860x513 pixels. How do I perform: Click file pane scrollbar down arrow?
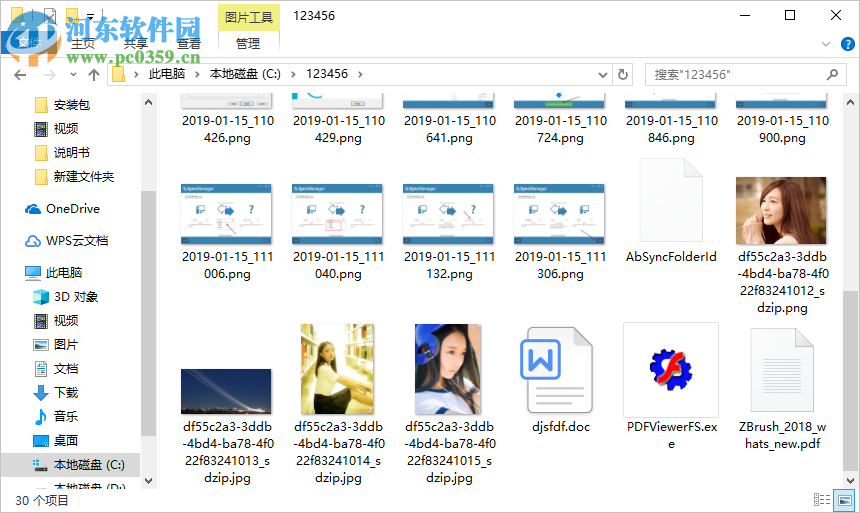pos(850,481)
